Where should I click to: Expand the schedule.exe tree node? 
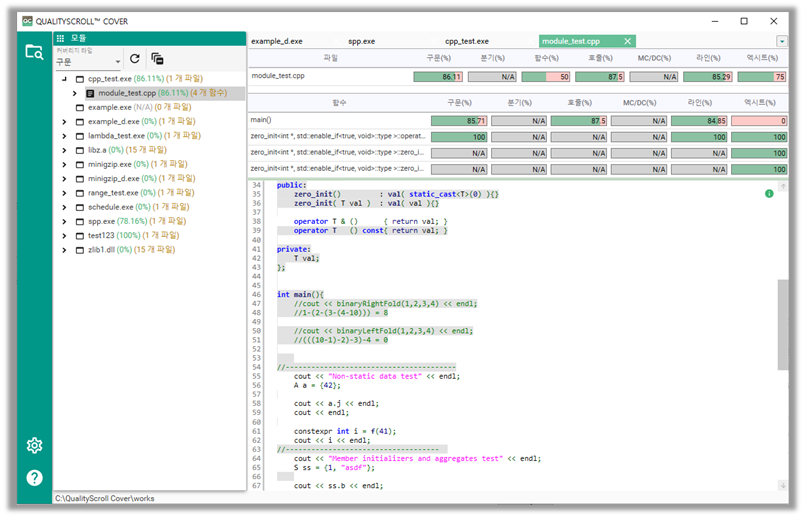click(x=64, y=207)
